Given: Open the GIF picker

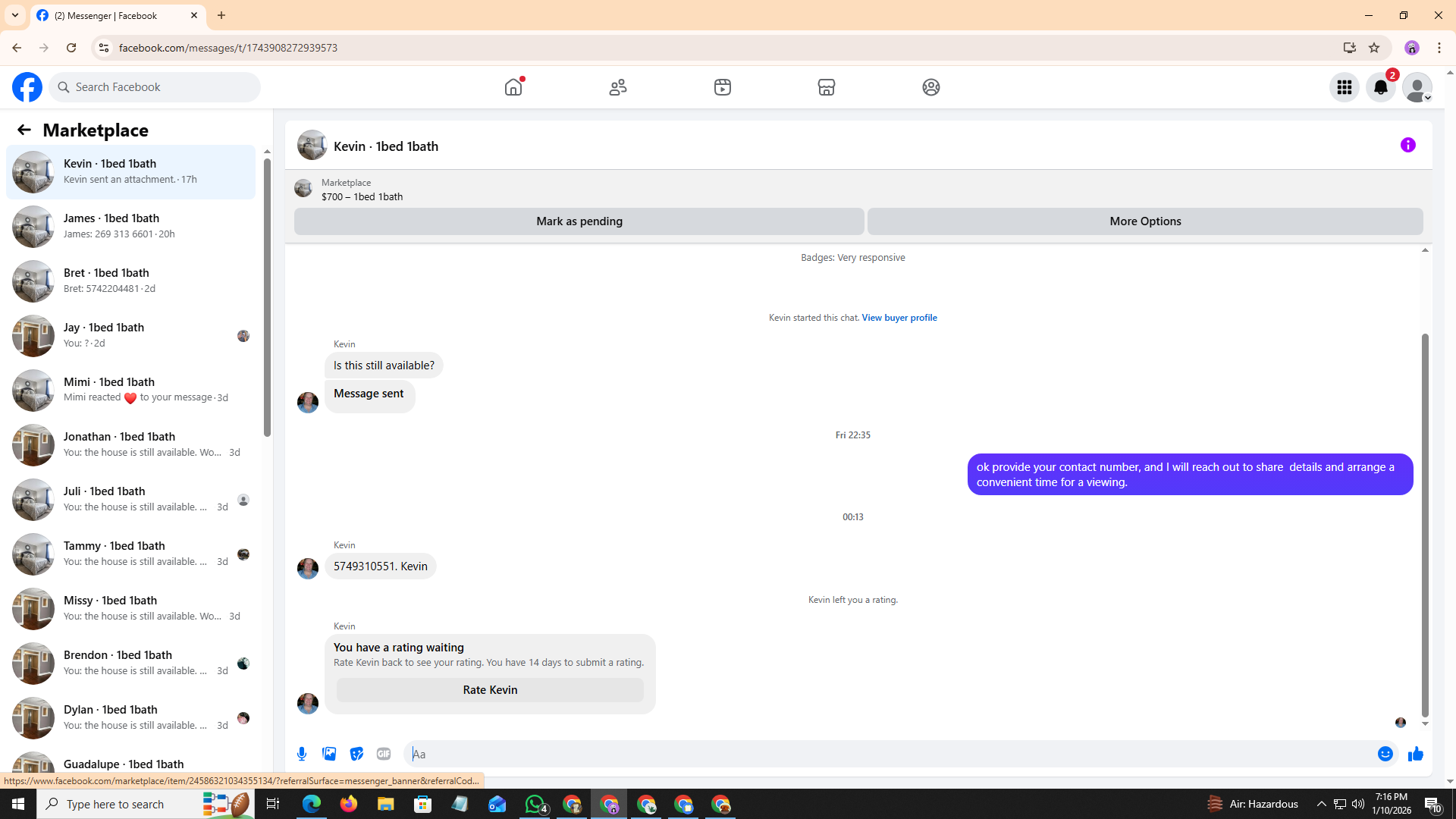Looking at the screenshot, I should point(384,754).
